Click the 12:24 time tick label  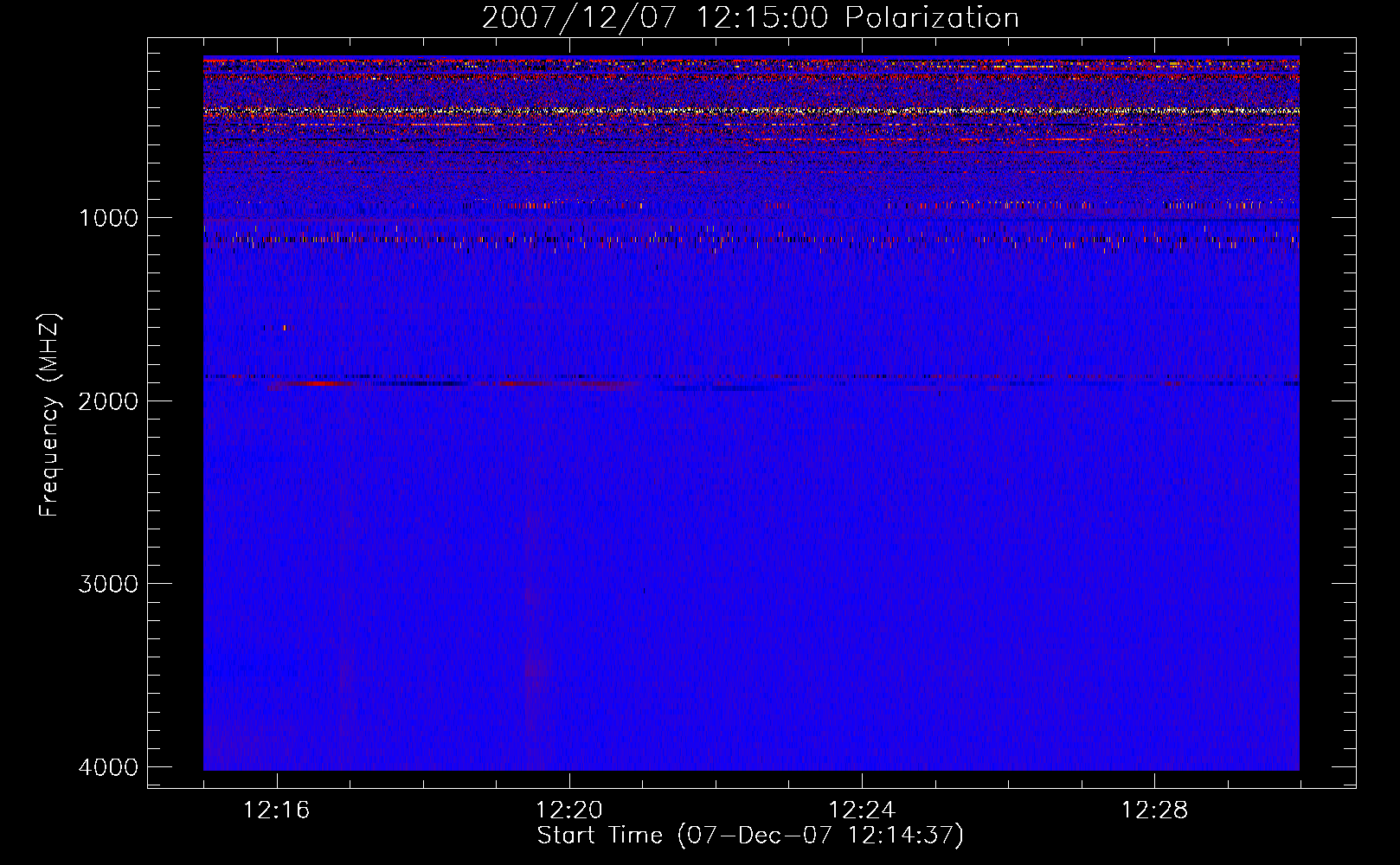(x=862, y=811)
